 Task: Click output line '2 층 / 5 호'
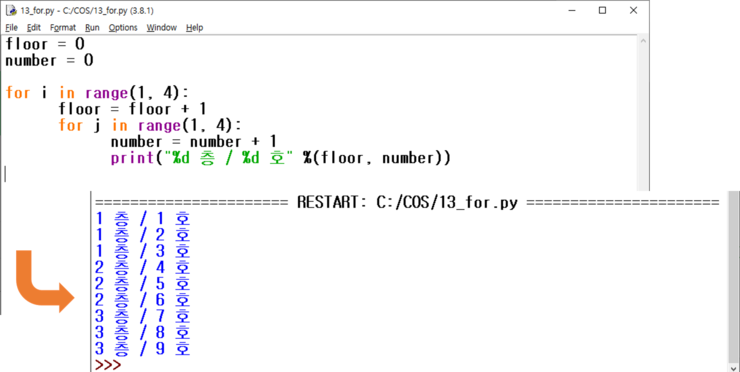tap(143, 284)
